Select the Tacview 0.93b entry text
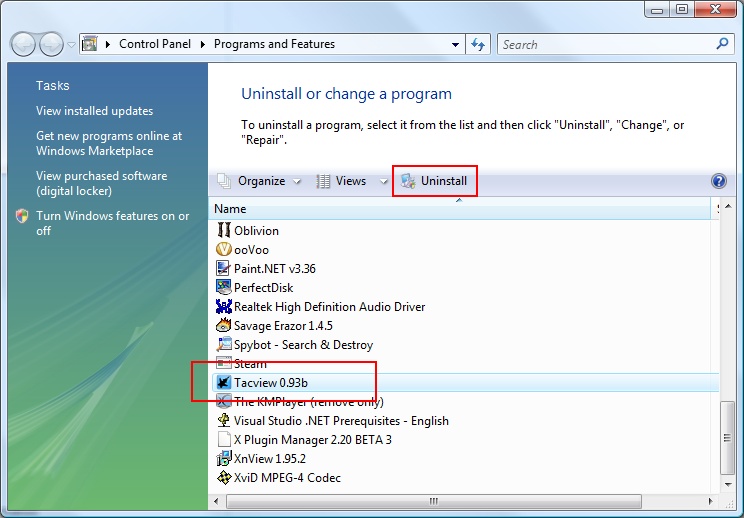744x518 pixels. [x=270, y=382]
